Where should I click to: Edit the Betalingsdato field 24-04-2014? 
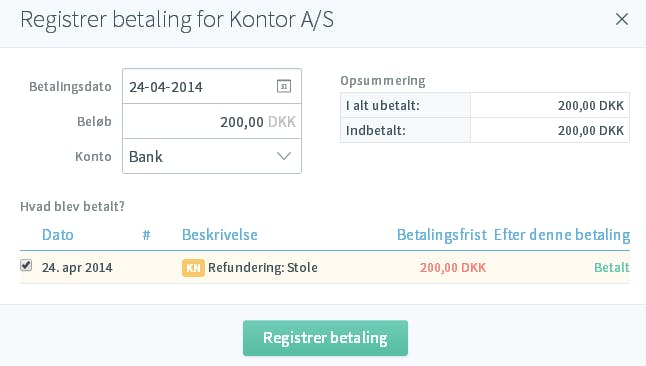[x=212, y=87]
